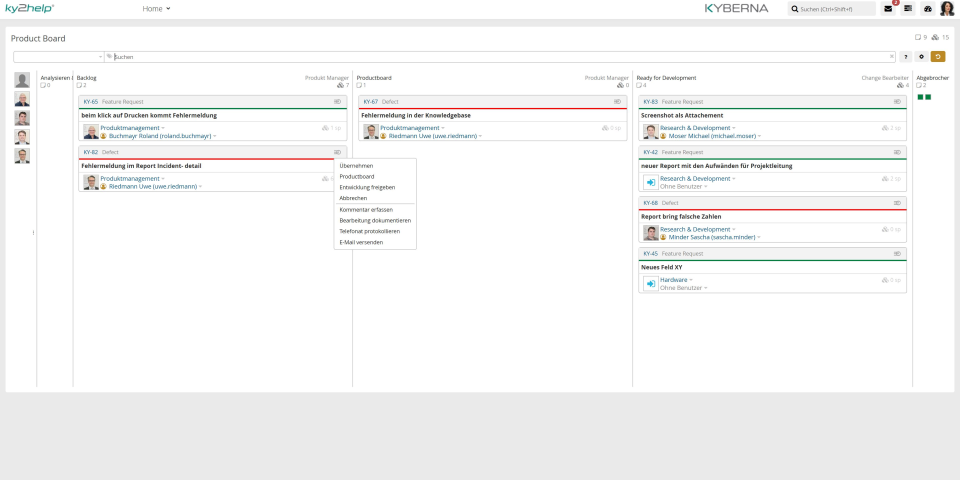Click title 'Neues Feld XY'
The image size is (960, 480).
(x=661, y=268)
